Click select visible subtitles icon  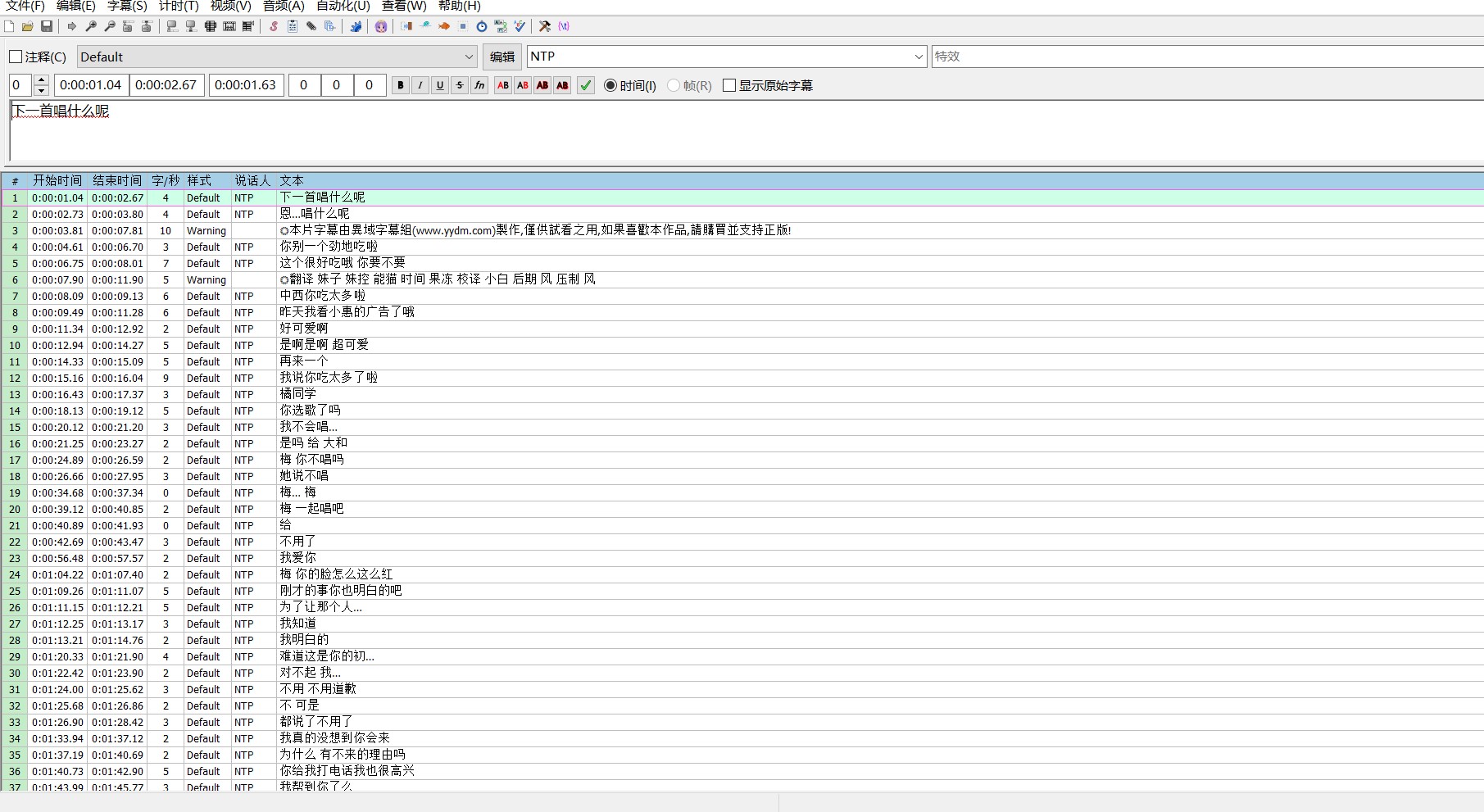pos(211,26)
